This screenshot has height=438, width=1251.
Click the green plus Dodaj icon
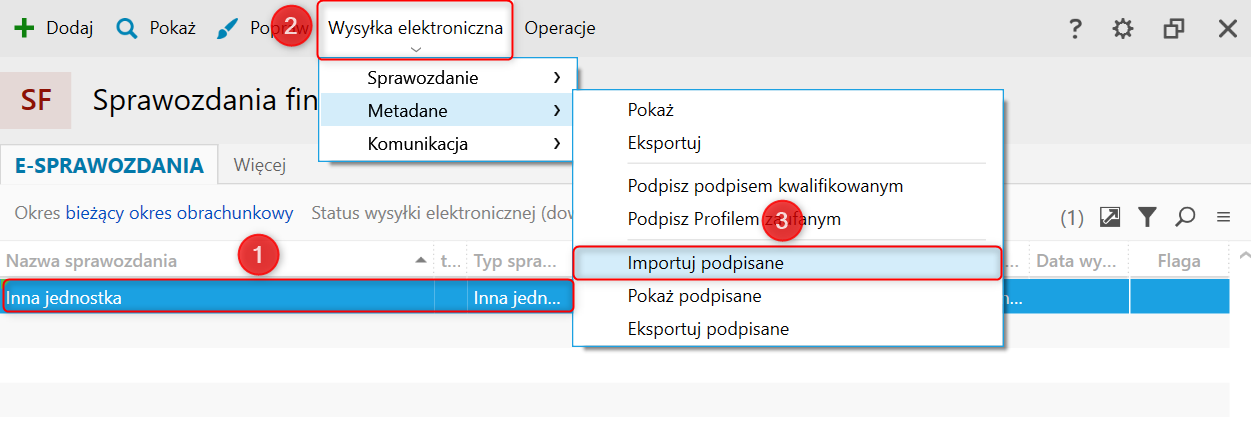tap(24, 28)
